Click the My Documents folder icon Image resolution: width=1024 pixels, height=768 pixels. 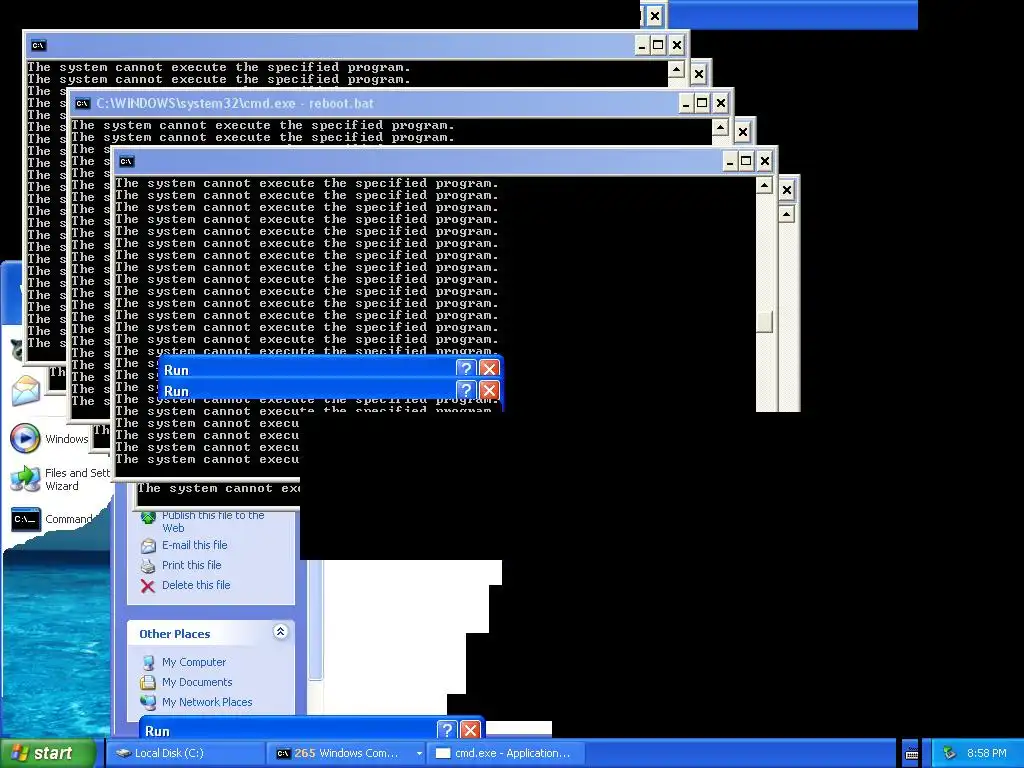[148, 682]
